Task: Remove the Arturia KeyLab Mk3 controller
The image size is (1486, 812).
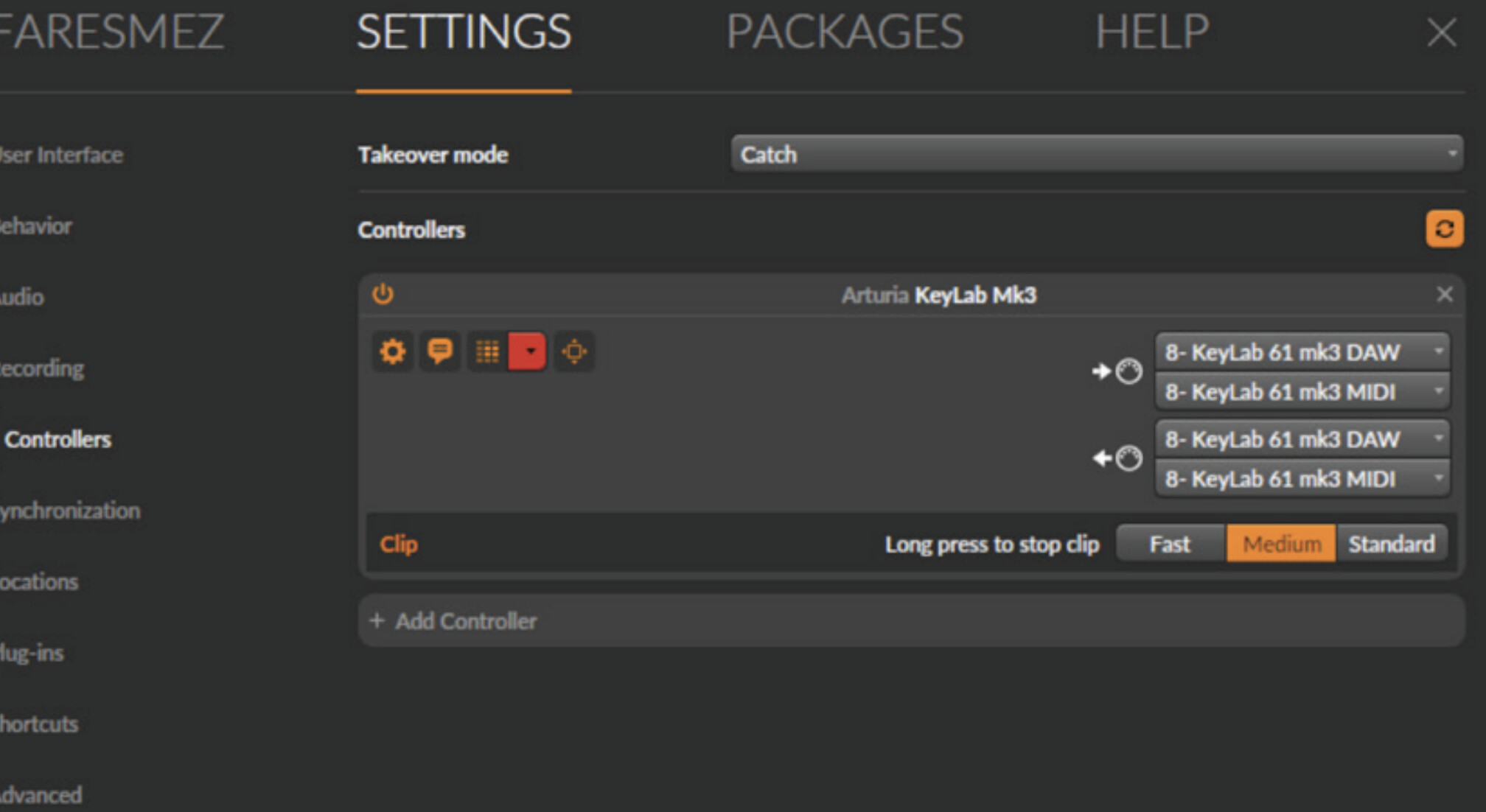Action: (1444, 295)
